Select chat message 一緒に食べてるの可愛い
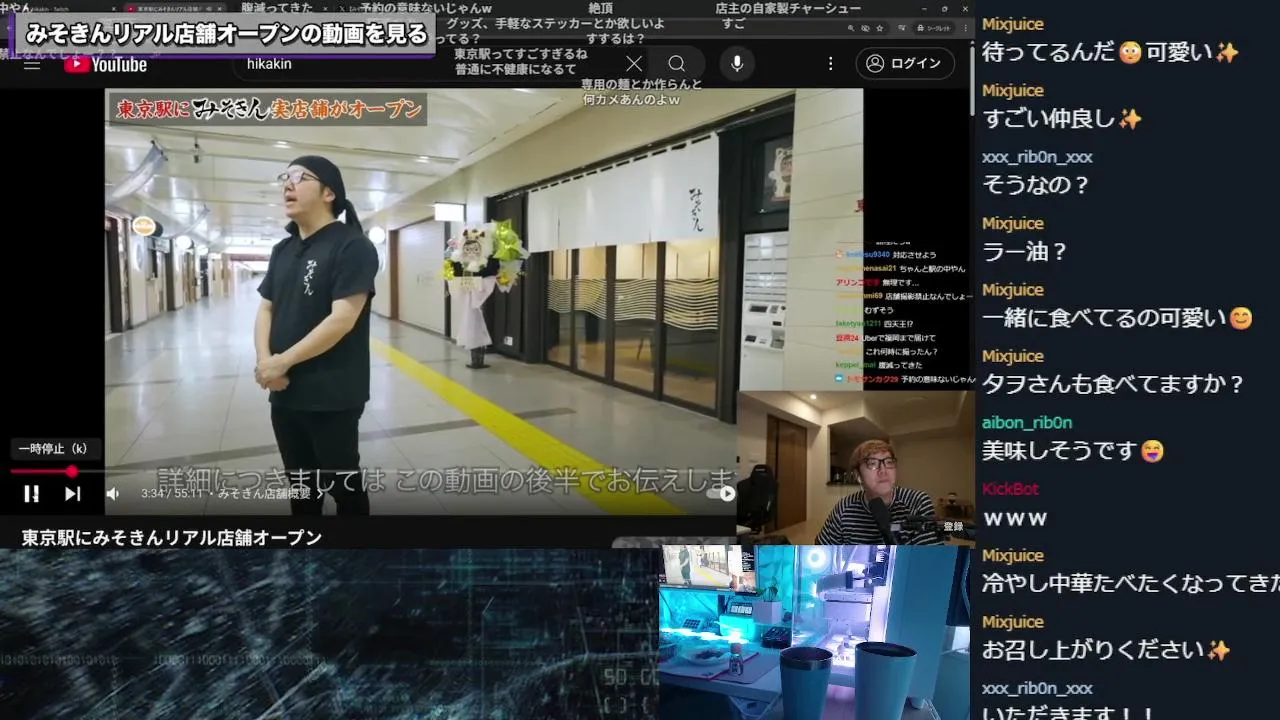The image size is (1280, 720). pos(1117,318)
